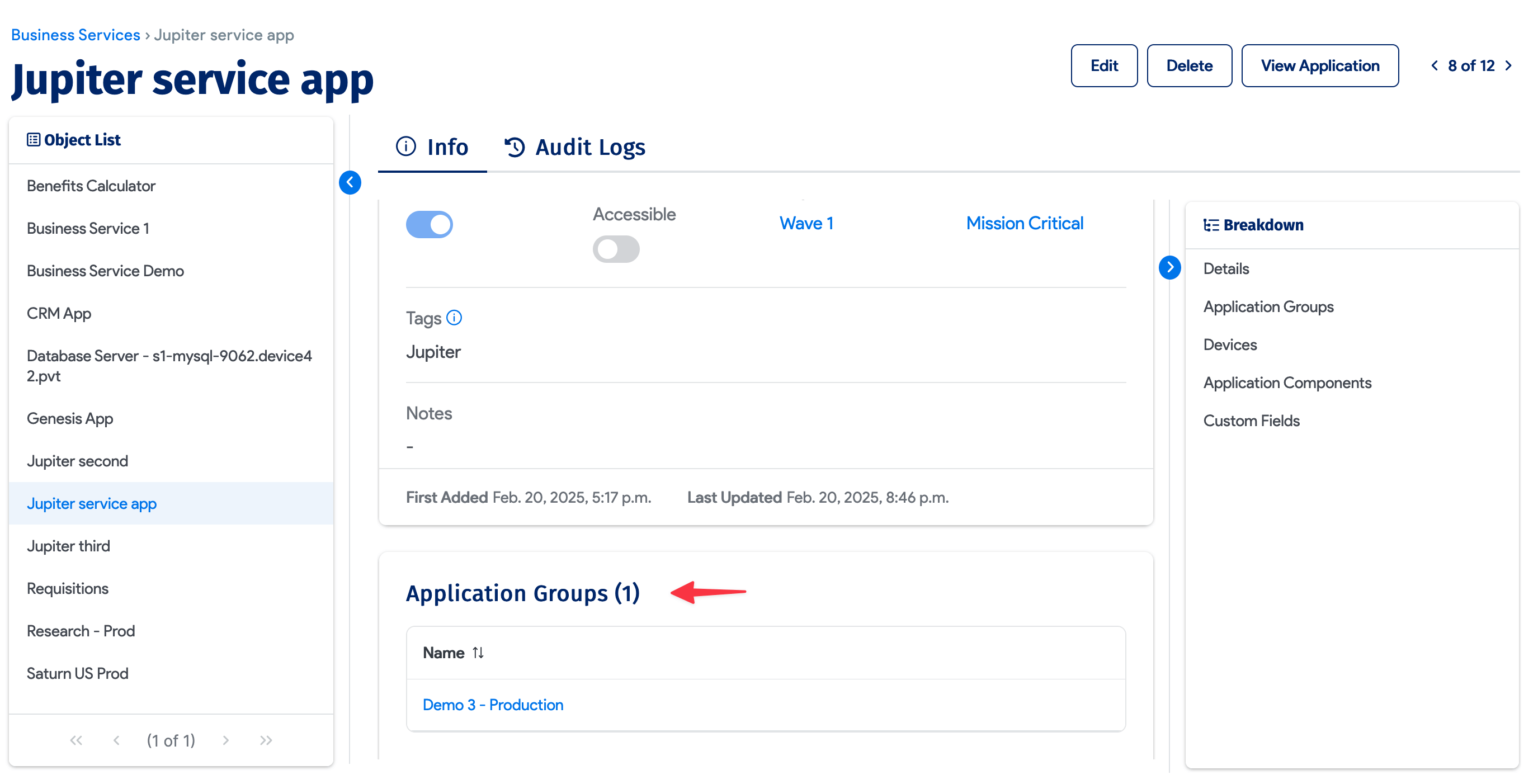Expand the Breakdown side panel
This screenshot has width=1538, height=784.
(x=1169, y=268)
